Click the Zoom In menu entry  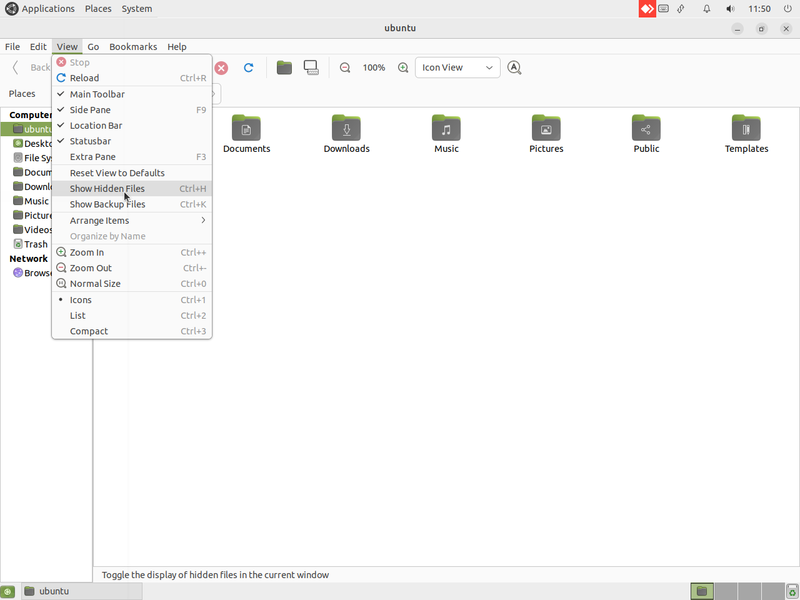(132, 252)
